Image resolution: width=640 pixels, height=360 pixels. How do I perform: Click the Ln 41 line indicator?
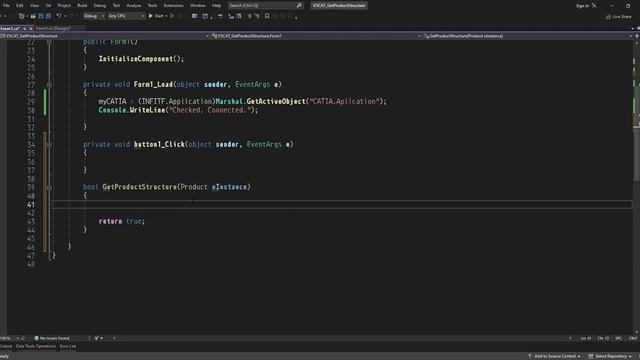(586, 338)
